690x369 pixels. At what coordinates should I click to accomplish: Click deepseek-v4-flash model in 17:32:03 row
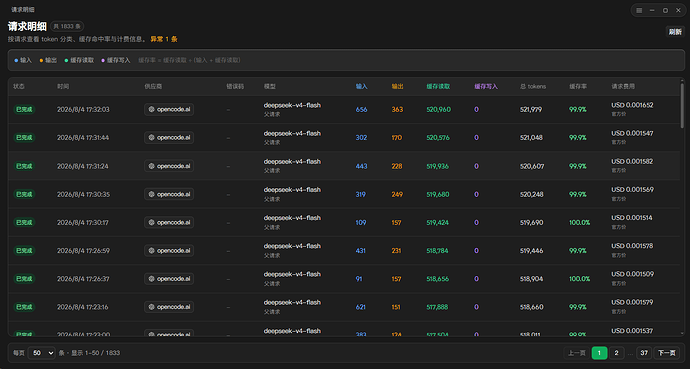[x=292, y=105]
